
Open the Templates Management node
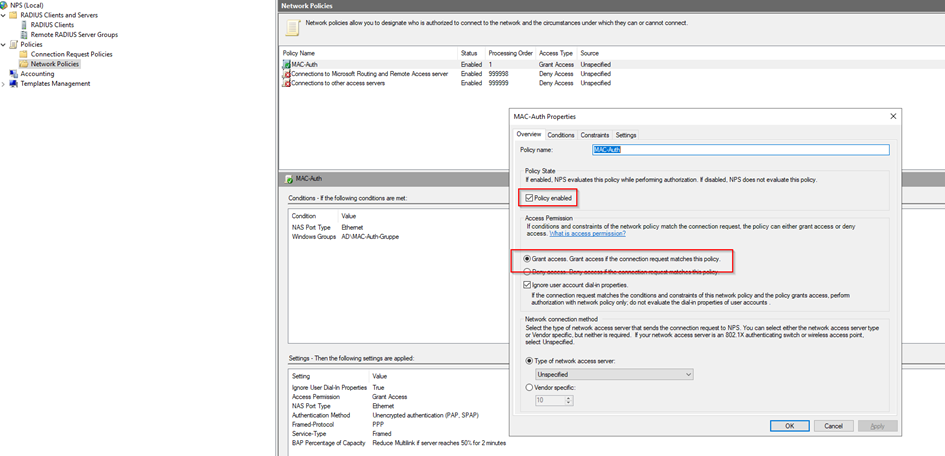[55, 84]
